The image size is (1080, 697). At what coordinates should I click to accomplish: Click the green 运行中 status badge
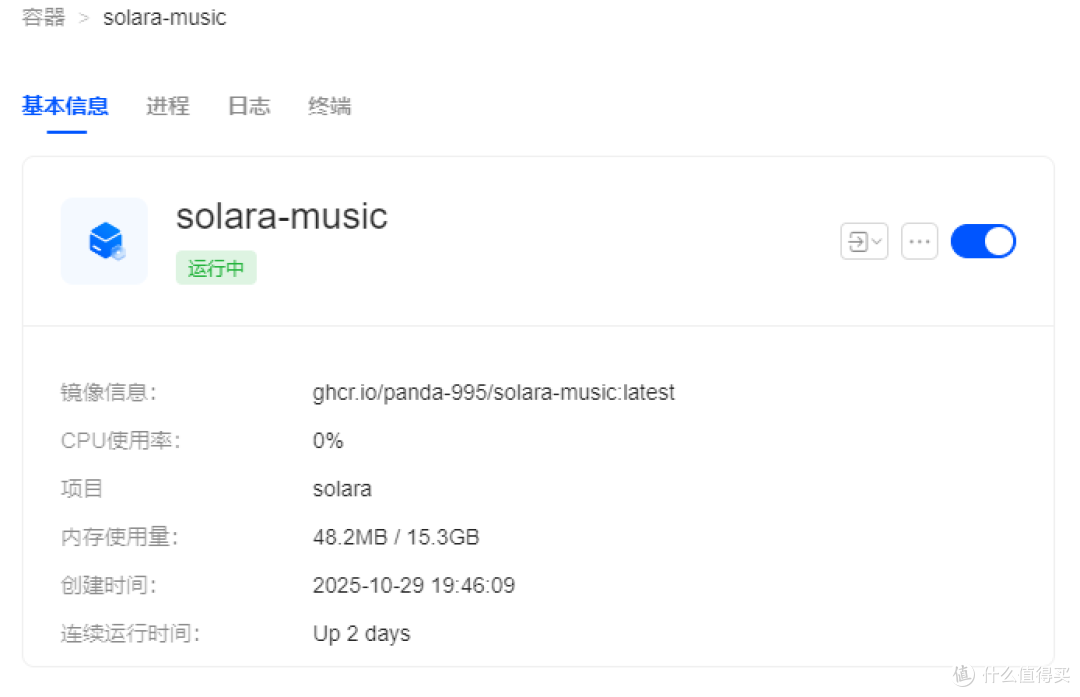(216, 268)
